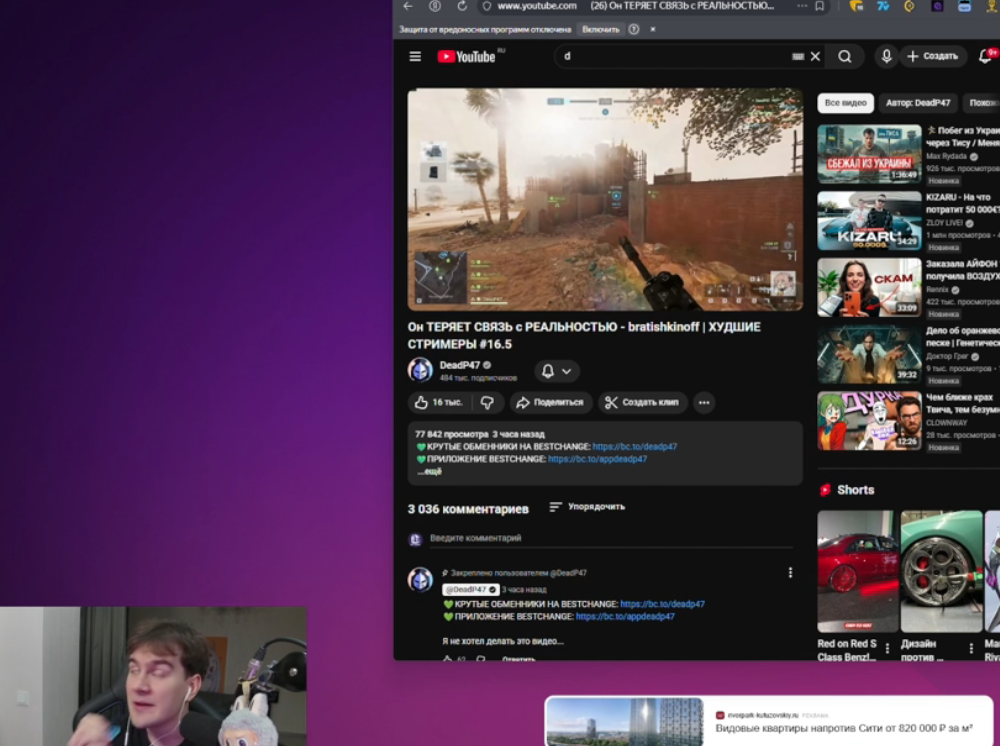Open the on-screen keyboard icon in search

pos(797,57)
